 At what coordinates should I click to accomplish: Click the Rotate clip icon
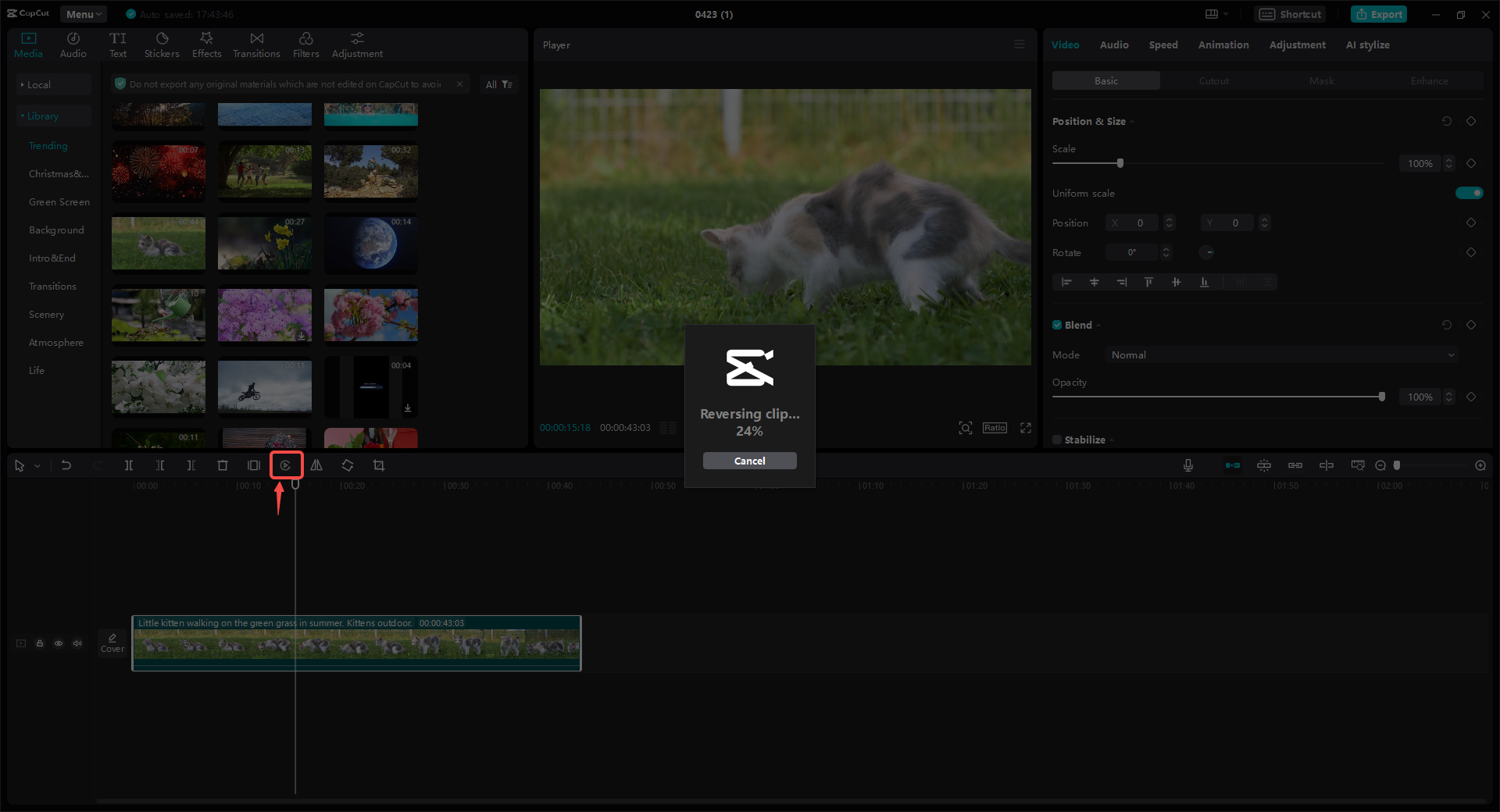348,465
